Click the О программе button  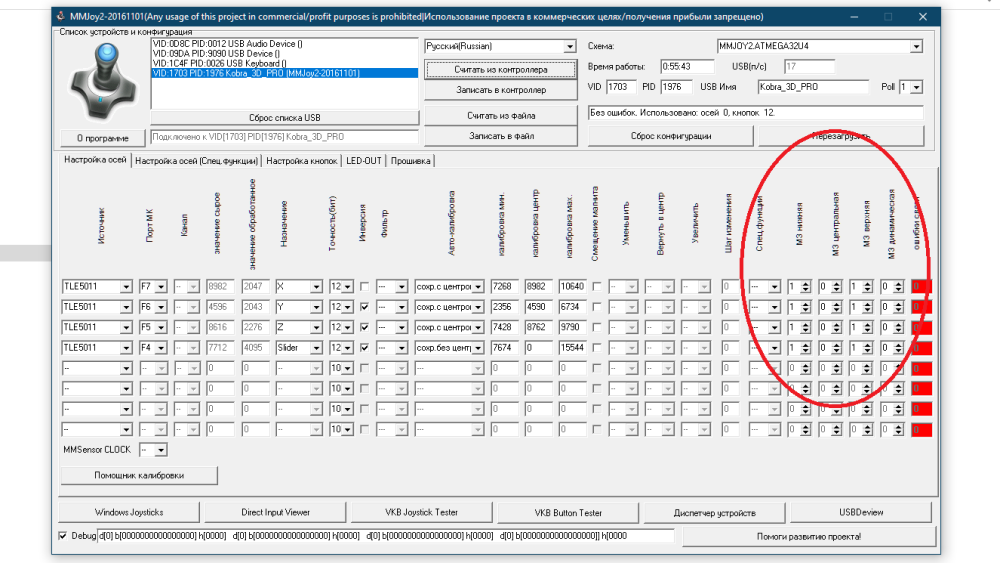103,138
